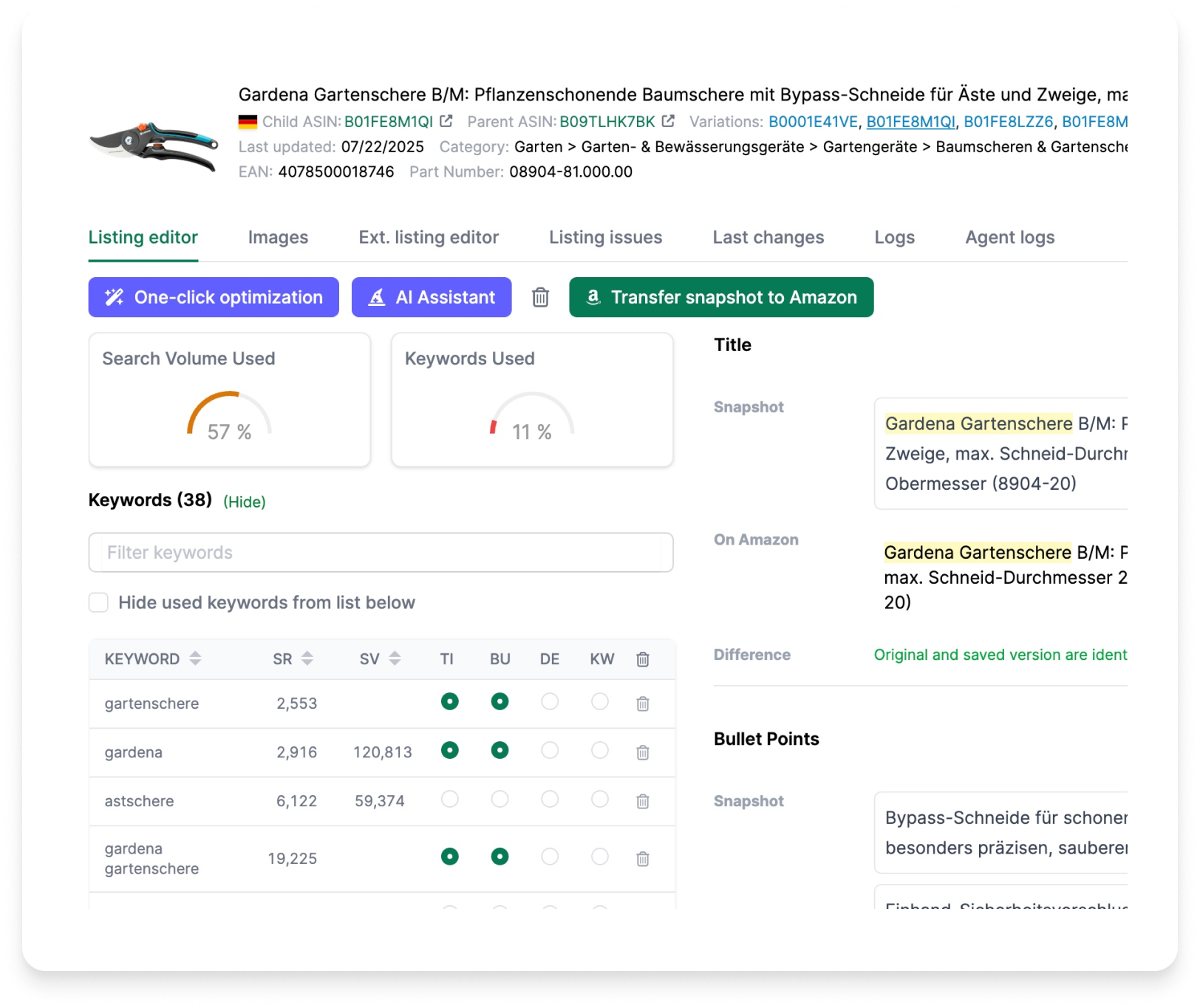Select TI radio for astschere
Screen dimensions: 1200x1008
(x=450, y=799)
